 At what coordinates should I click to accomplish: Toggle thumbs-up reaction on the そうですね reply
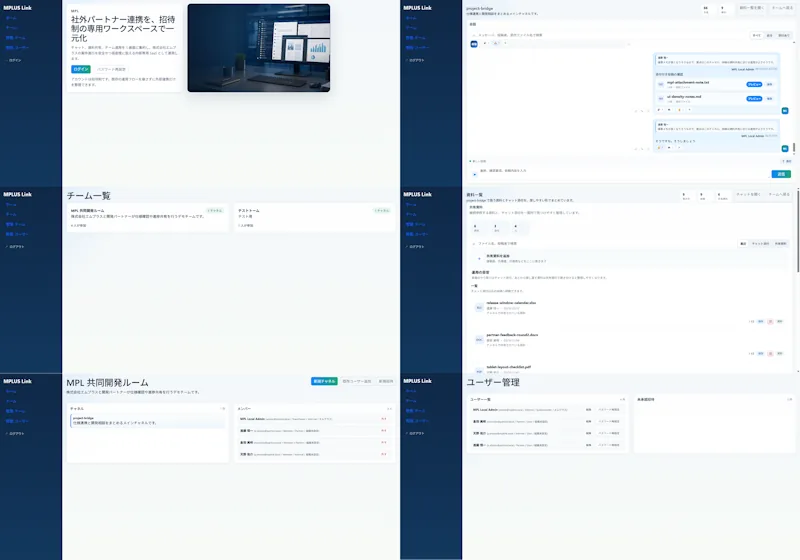click(x=660, y=147)
